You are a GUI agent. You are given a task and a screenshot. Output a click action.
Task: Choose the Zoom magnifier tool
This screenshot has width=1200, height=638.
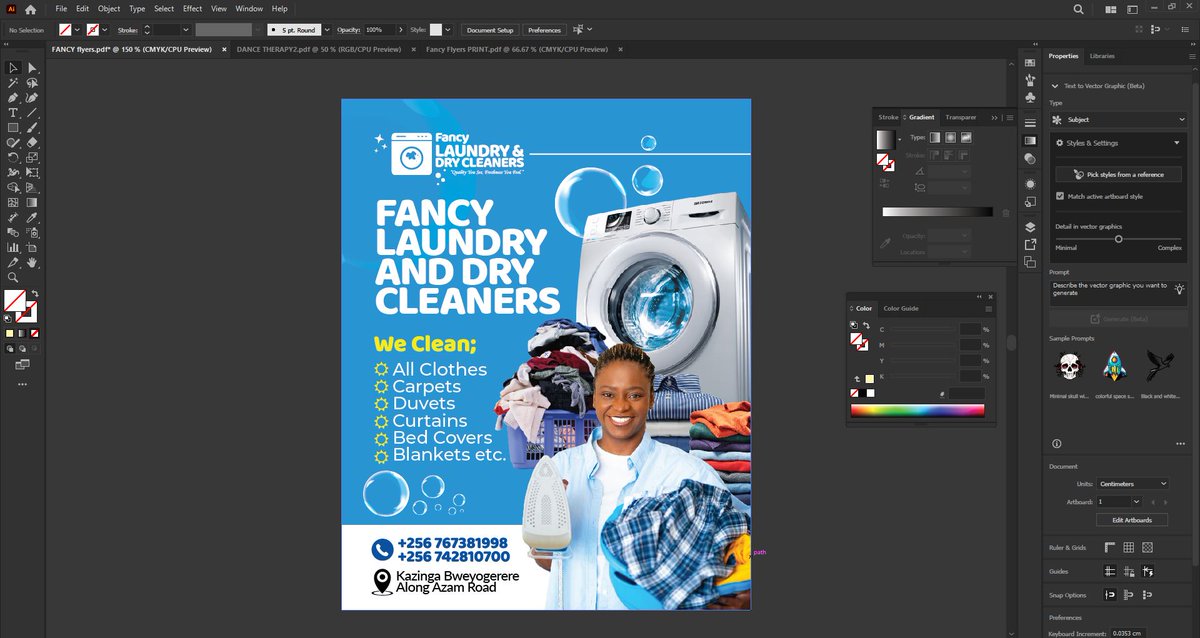click(13, 277)
